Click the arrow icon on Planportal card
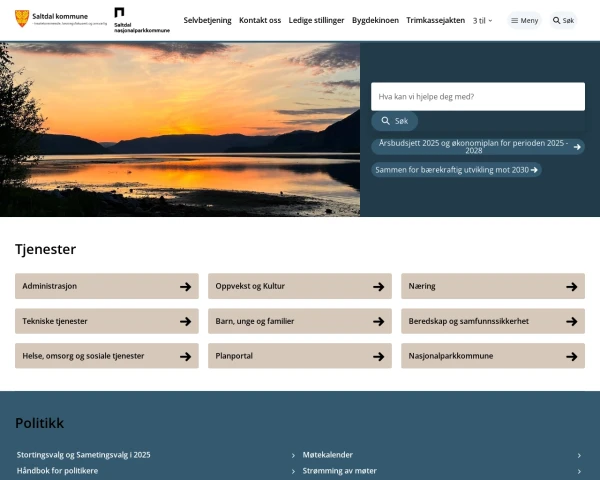This screenshot has height=480, width=600. (x=378, y=356)
